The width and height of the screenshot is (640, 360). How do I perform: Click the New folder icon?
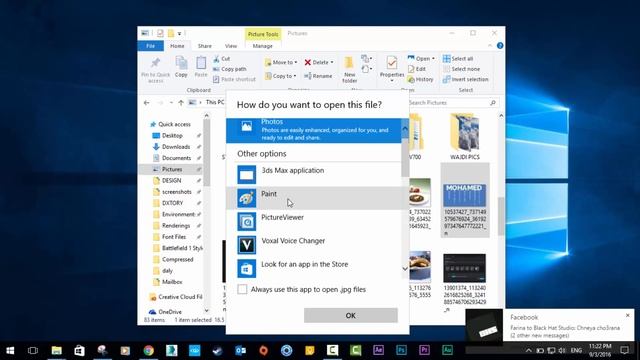point(349,70)
